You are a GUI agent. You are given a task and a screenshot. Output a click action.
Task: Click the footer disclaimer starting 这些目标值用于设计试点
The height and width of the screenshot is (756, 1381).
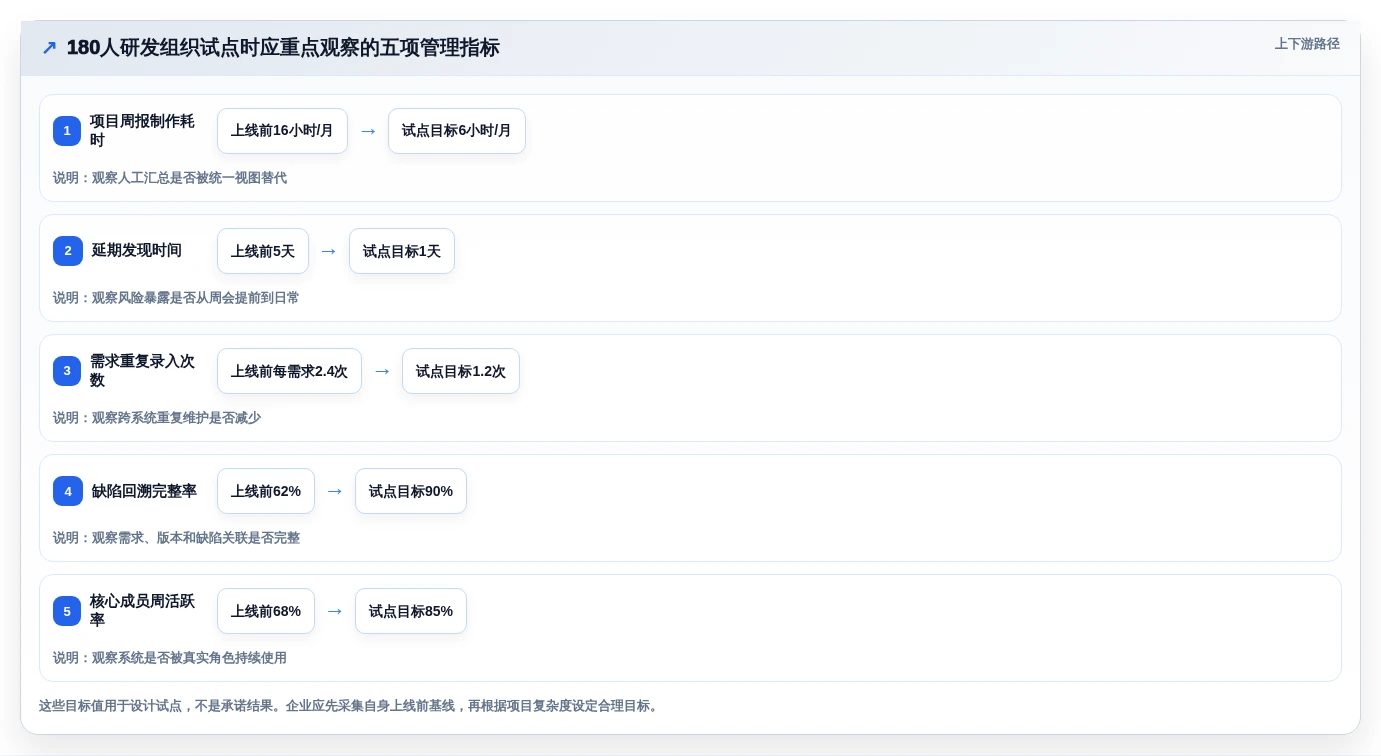(x=350, y=706)
